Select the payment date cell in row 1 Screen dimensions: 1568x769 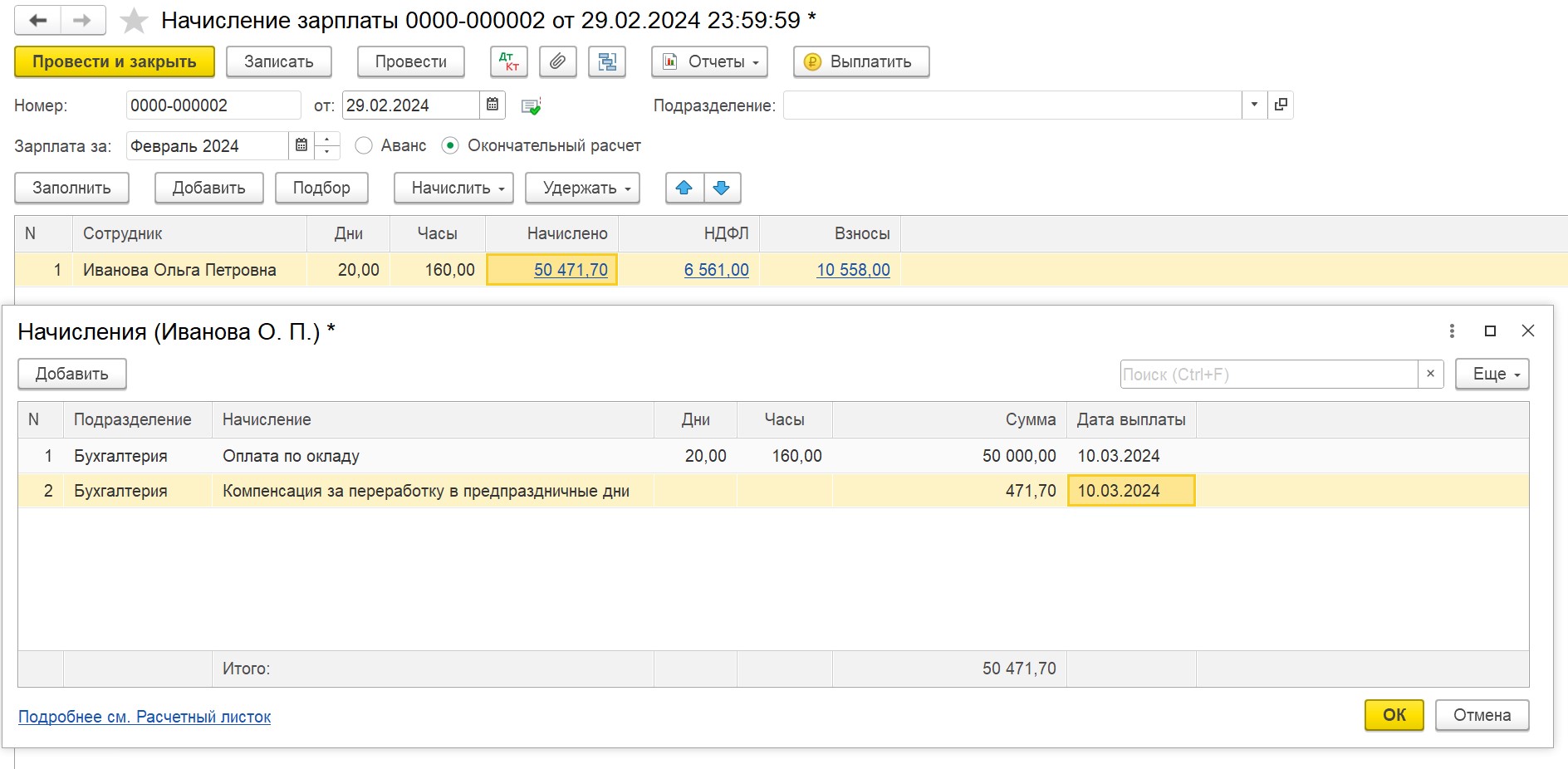tap(1131, 456)
